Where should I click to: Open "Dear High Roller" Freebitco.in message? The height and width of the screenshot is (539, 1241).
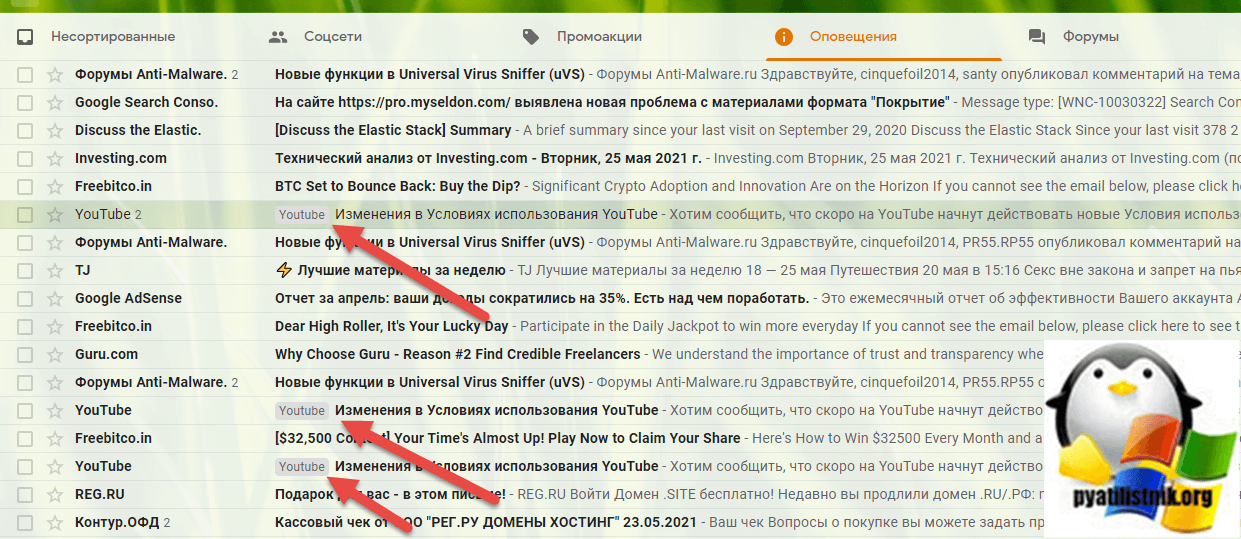[391, 326]
